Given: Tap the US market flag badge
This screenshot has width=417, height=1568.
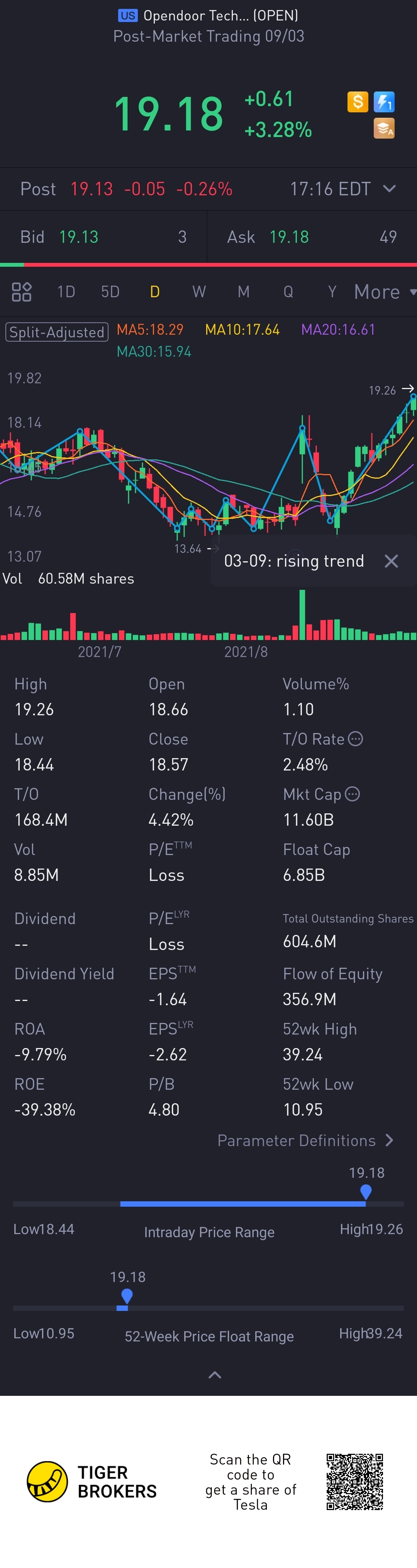Looking at the screenshot, I should (x=127, y=16).
